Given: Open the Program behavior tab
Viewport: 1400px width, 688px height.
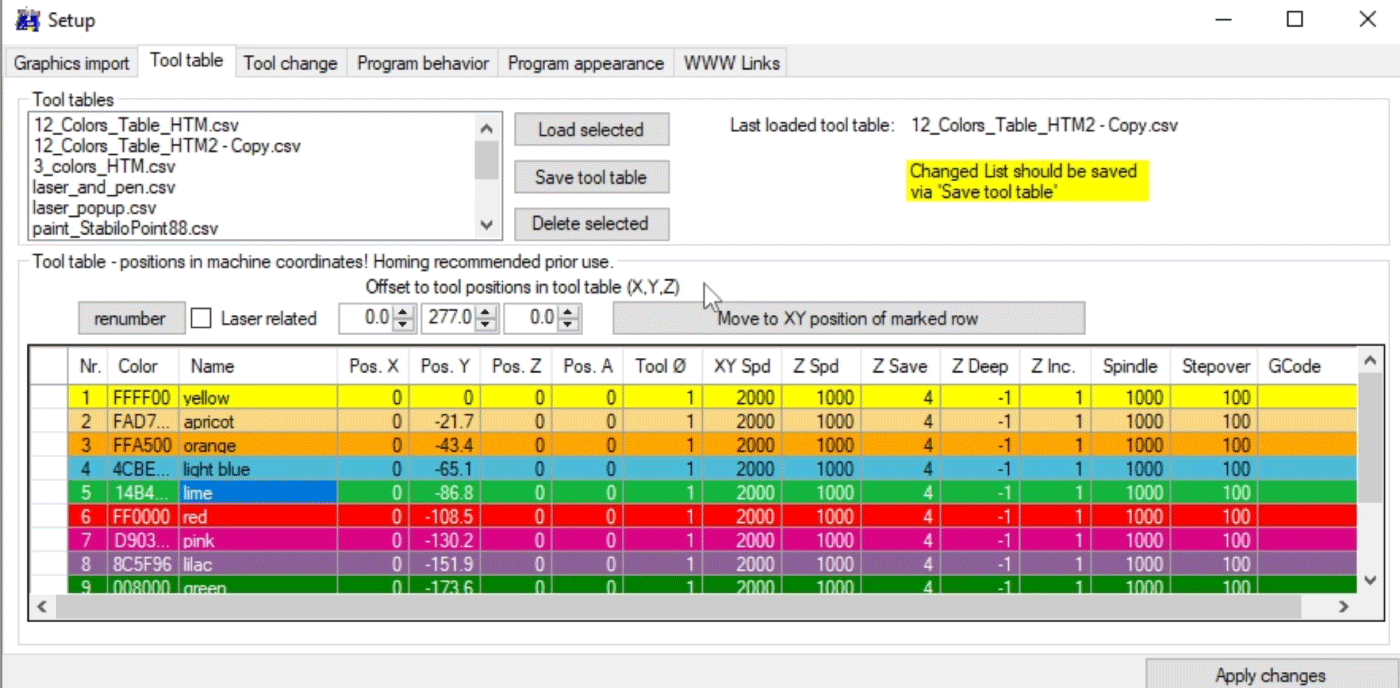Looking at the screenshot, I should 422,63.
